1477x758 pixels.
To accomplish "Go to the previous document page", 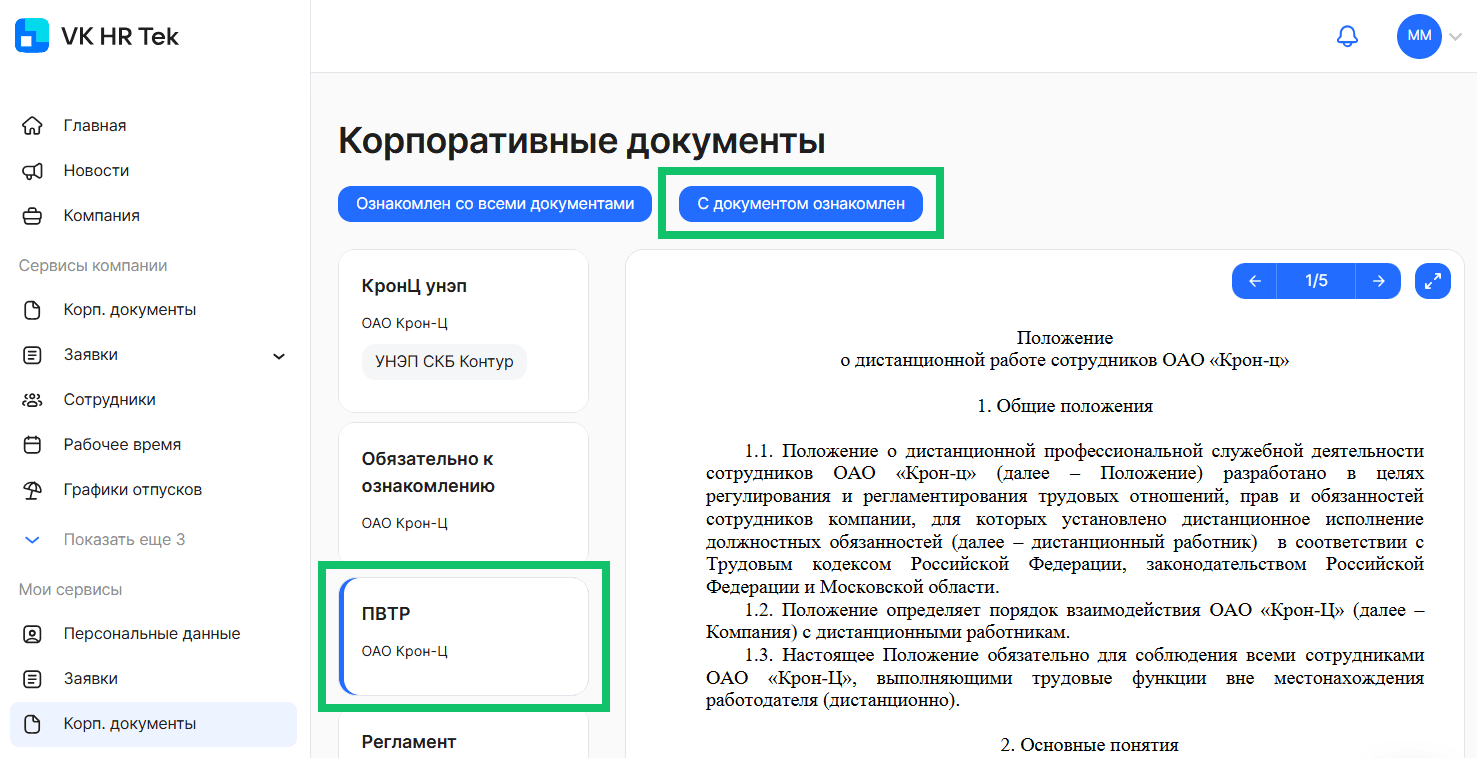I will pyautogui.click(x=1254, y=281).
